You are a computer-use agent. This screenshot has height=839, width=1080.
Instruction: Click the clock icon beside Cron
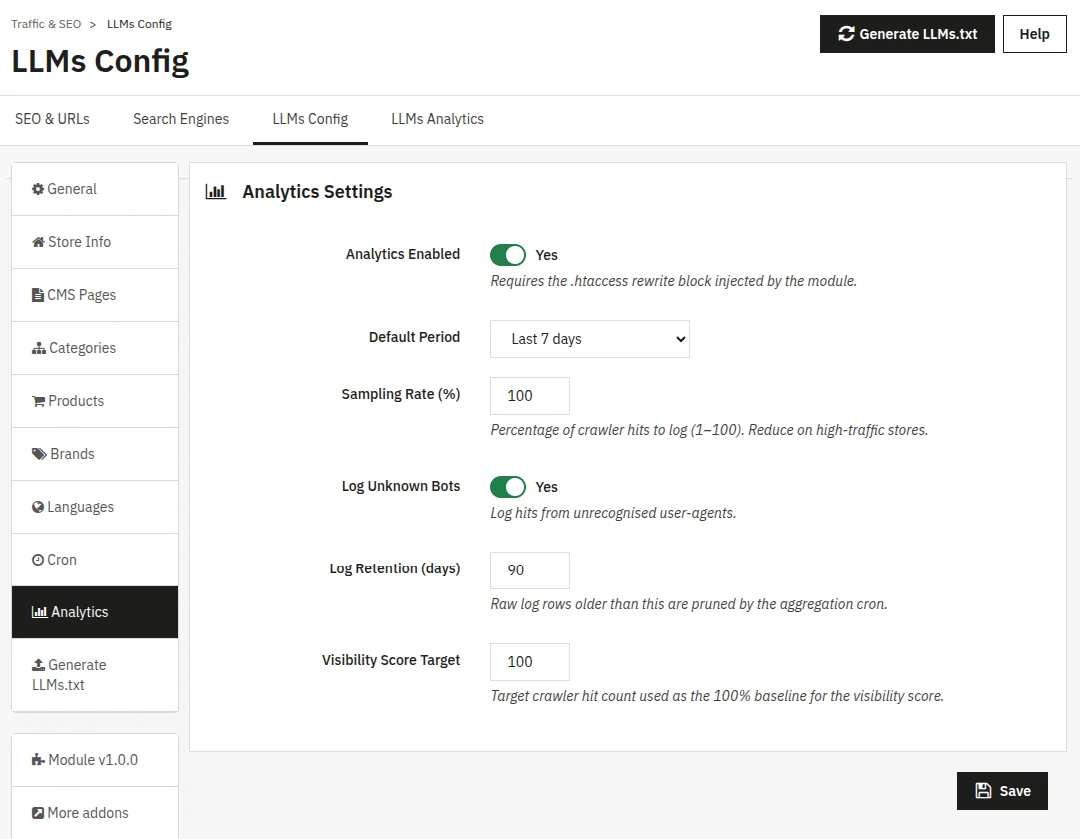tap(38, 560)
